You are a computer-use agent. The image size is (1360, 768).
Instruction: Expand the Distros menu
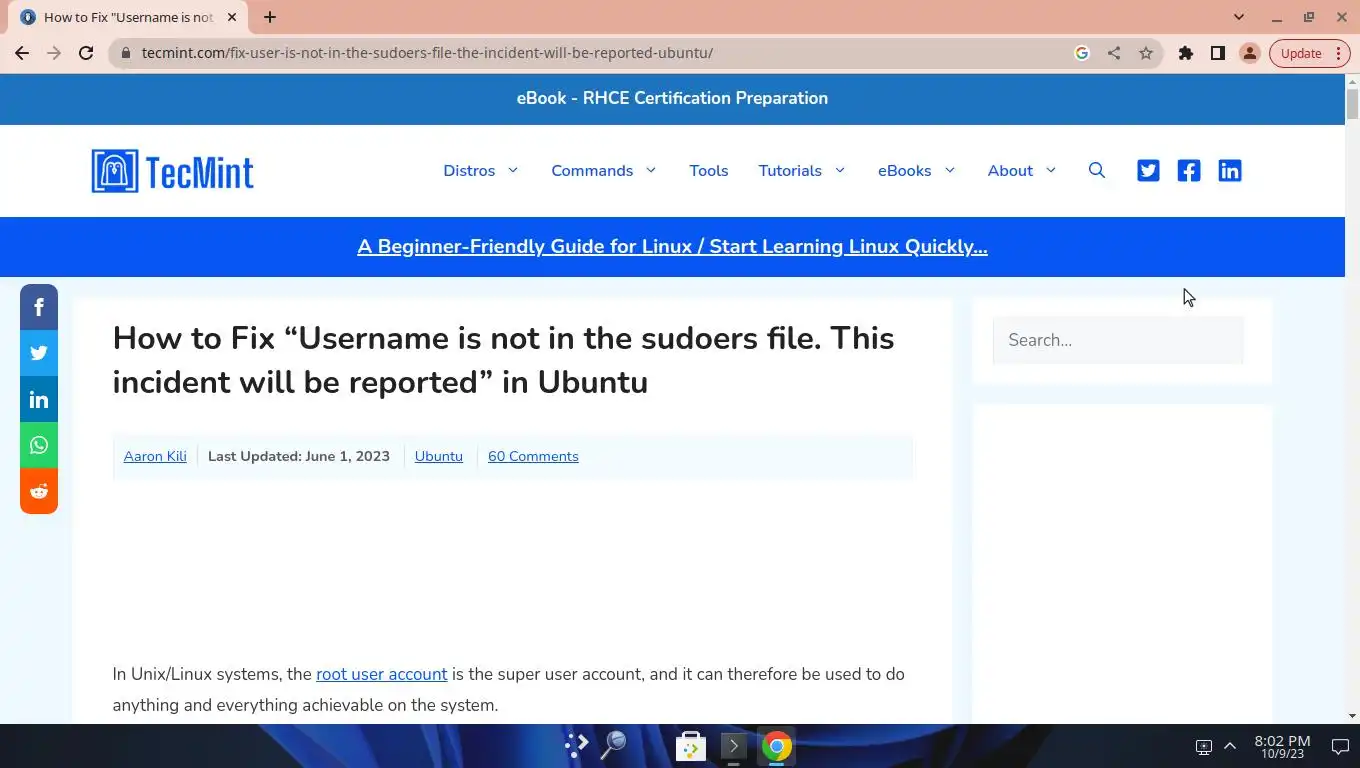[x=481, y=171]
